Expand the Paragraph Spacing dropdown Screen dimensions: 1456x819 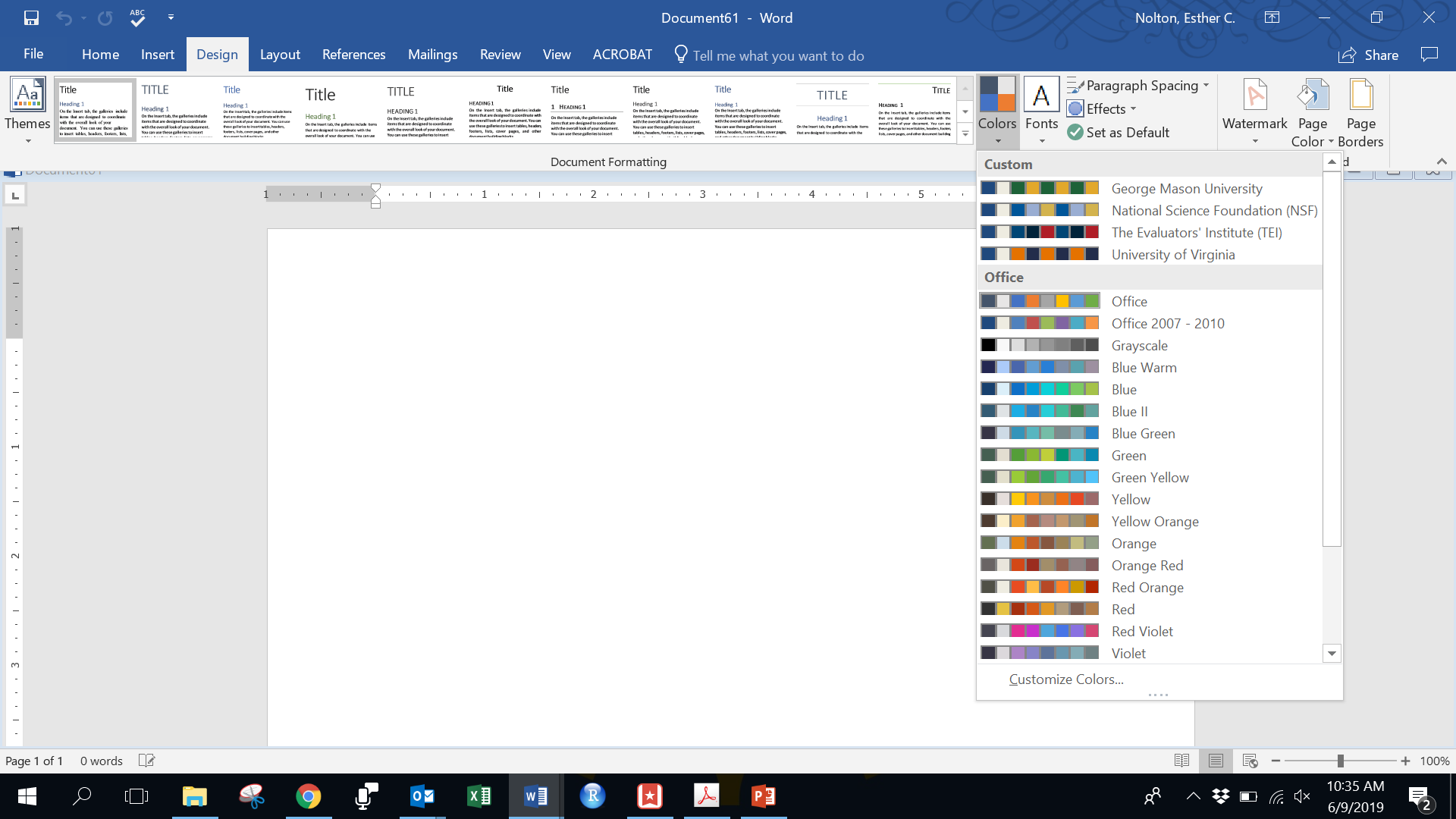tap(1206, 86)
